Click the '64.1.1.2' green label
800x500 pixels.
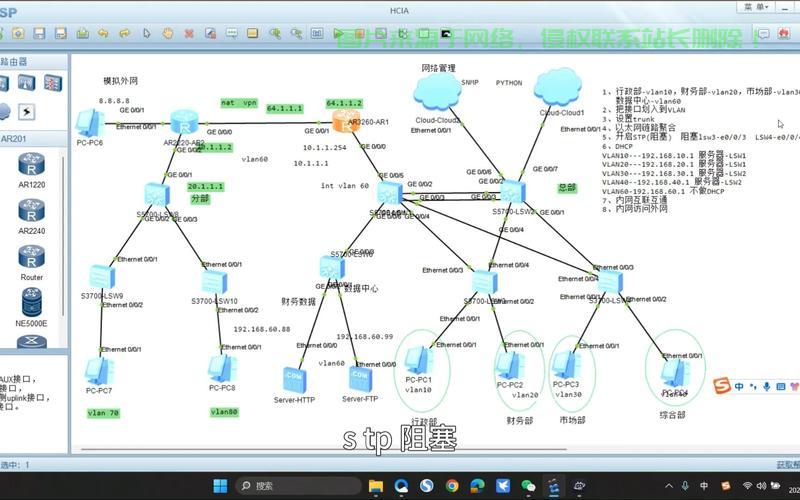[x=344, y=103]
